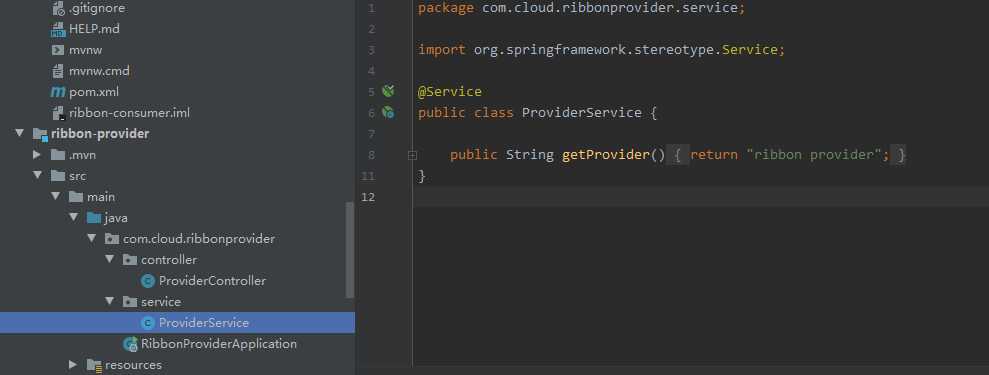989x375 pixels.
Task: Select ProviderController in the project tree
Action: coord(212,280)
